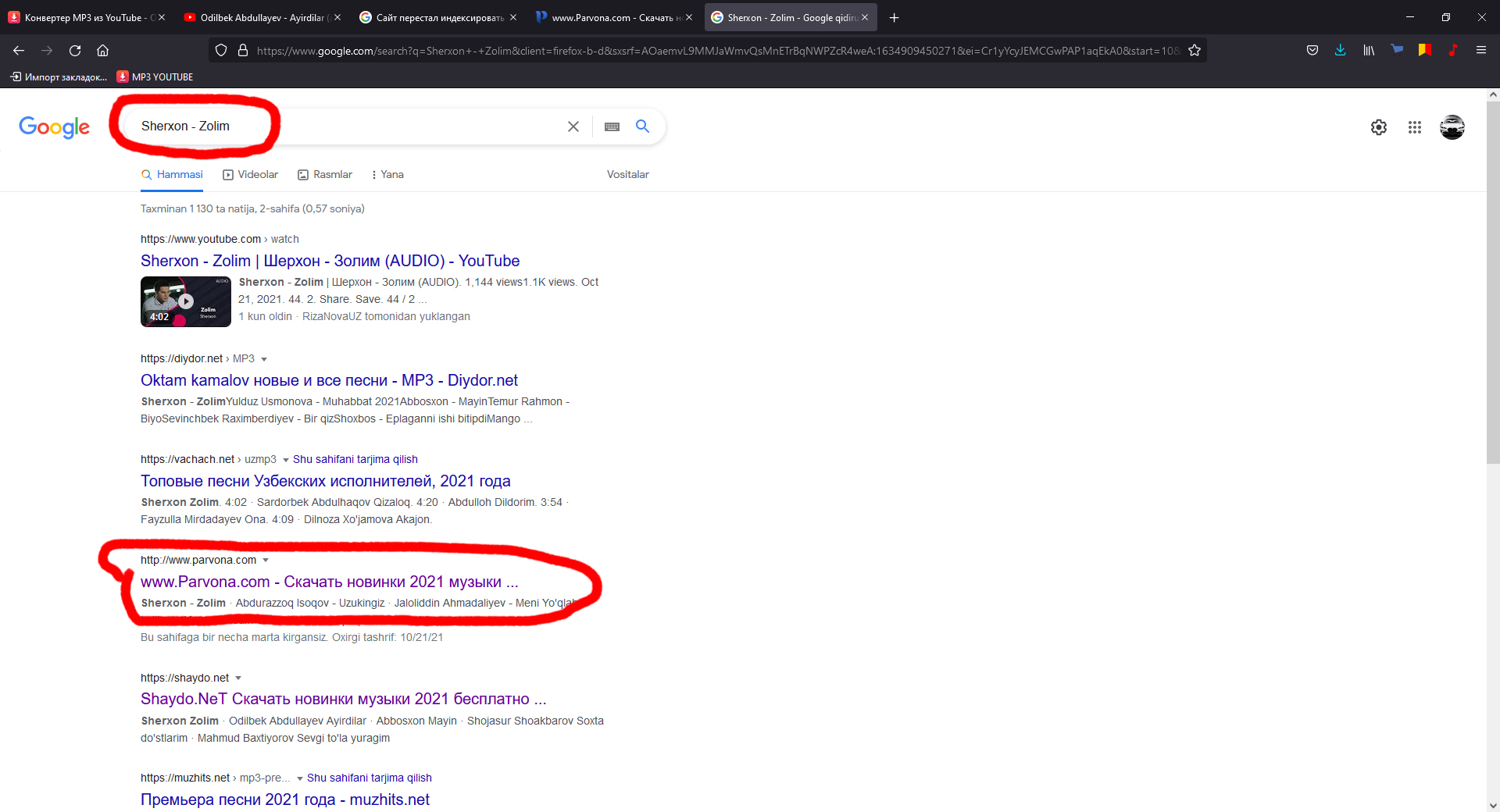Open Google settings gear icon
The image size is (1500, 812).
click(x=1379, y=127)
